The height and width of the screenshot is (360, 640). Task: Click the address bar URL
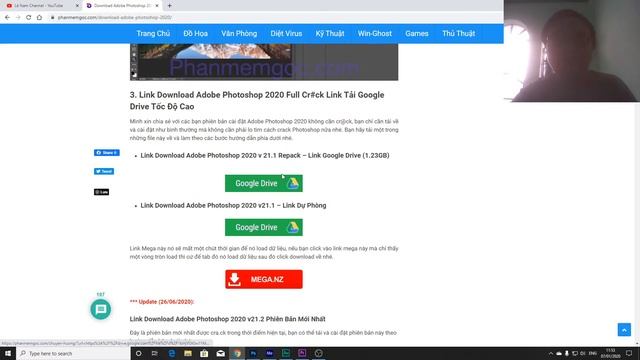115,18
